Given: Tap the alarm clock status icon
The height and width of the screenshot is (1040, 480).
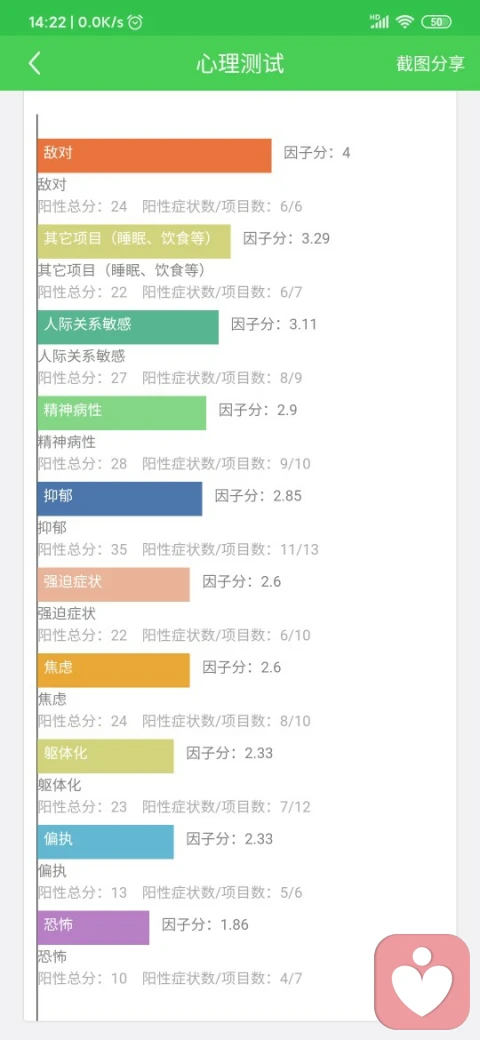Looking at the screenshot, I should click(x=135, y=22).
